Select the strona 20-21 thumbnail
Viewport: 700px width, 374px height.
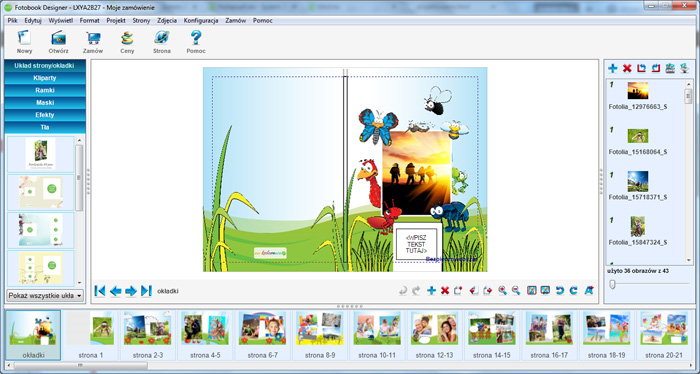tap(664, 335)
